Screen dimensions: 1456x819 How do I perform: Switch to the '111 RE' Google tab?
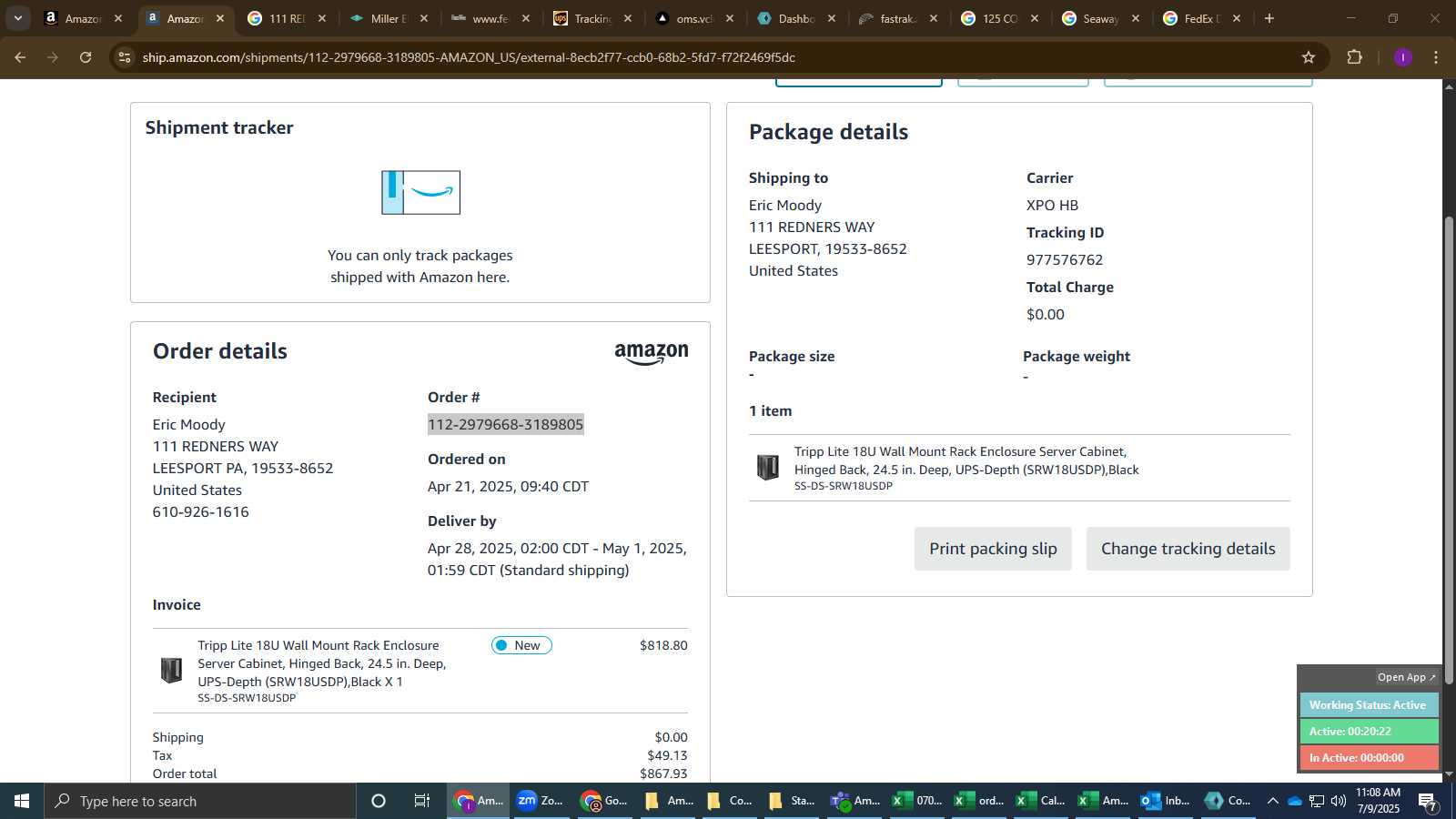click(286, 18)
